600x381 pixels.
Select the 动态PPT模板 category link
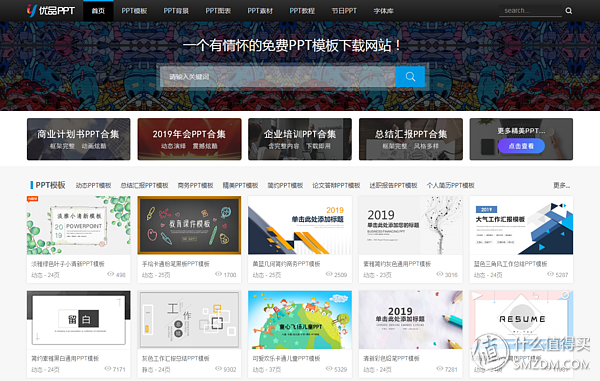pos(93,186)
